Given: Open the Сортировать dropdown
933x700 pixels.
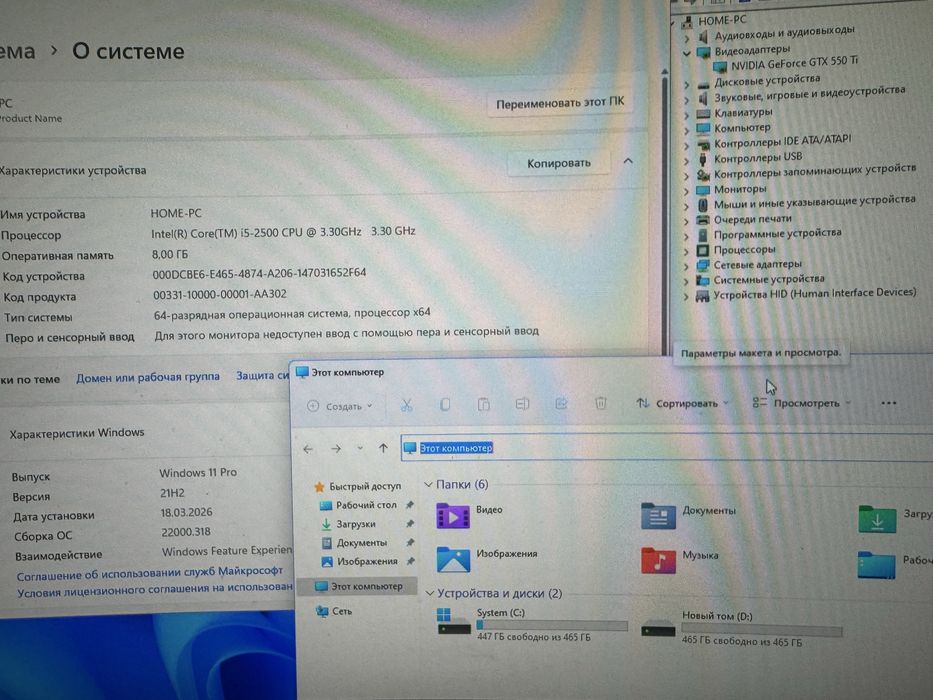Looking at the screenshot, I should pos(682,403).
